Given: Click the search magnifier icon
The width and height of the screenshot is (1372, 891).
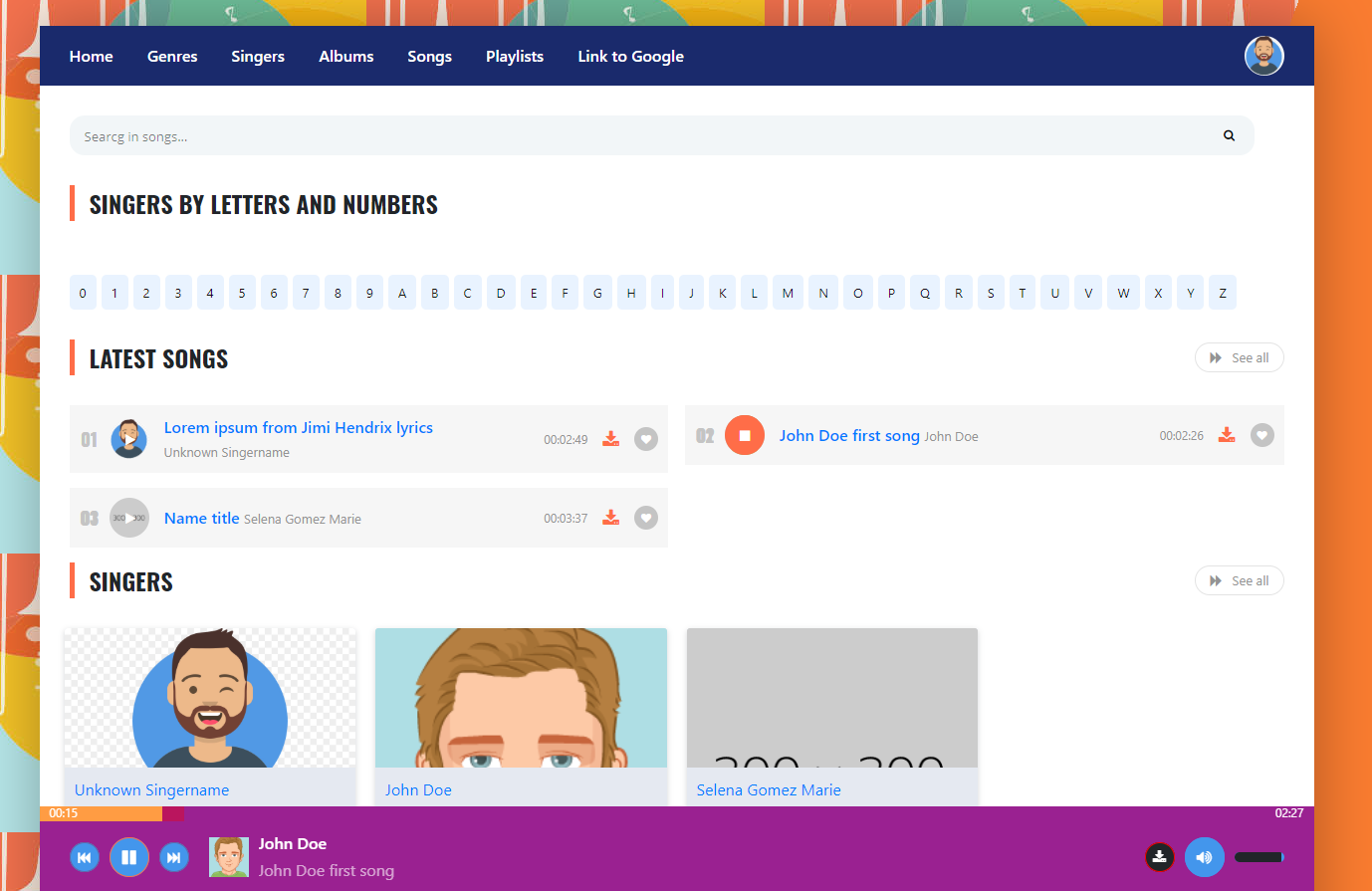Looking at the screenshot, I should pos(1228,135).
